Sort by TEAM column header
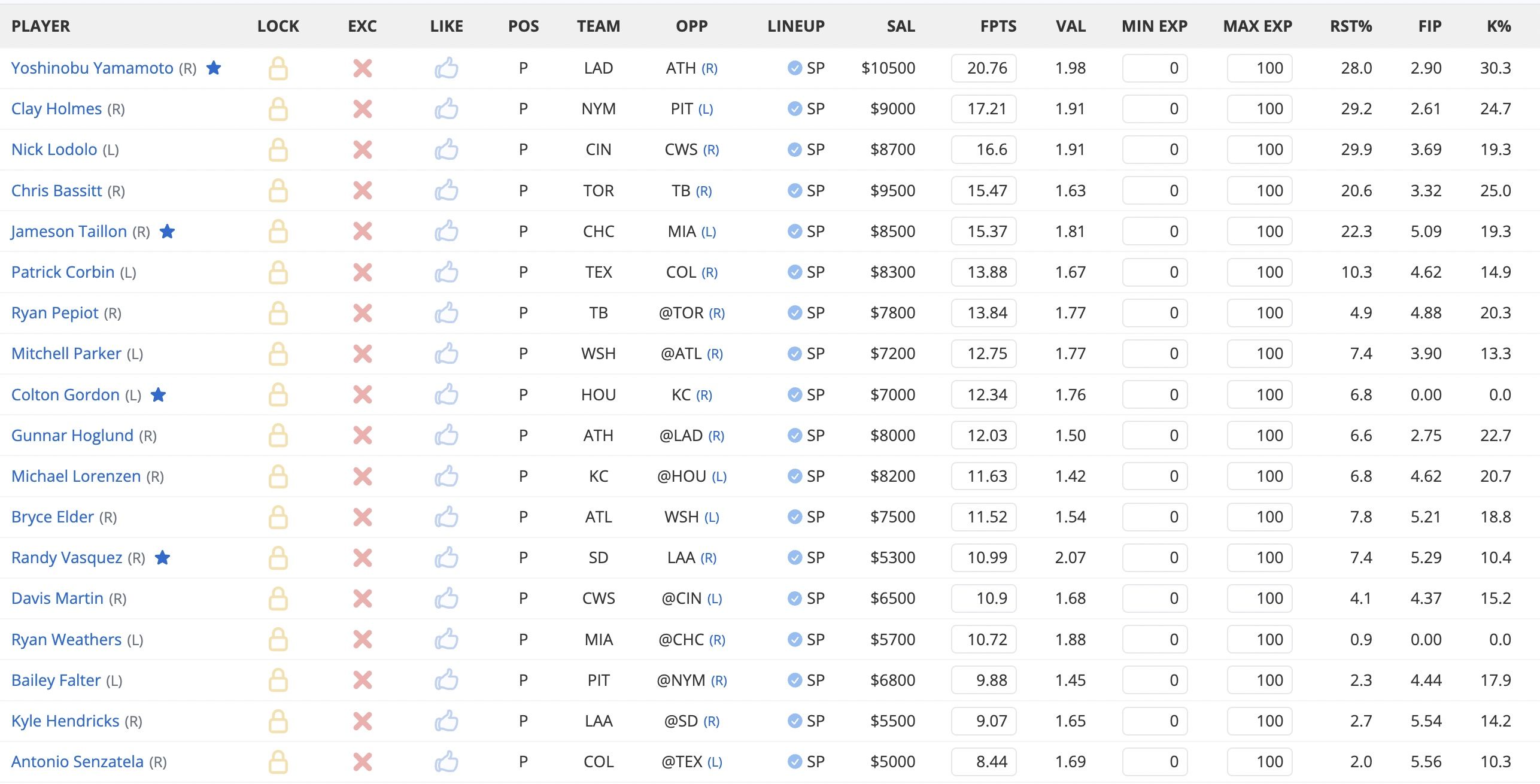1540x784 pixels. point(599,26)
